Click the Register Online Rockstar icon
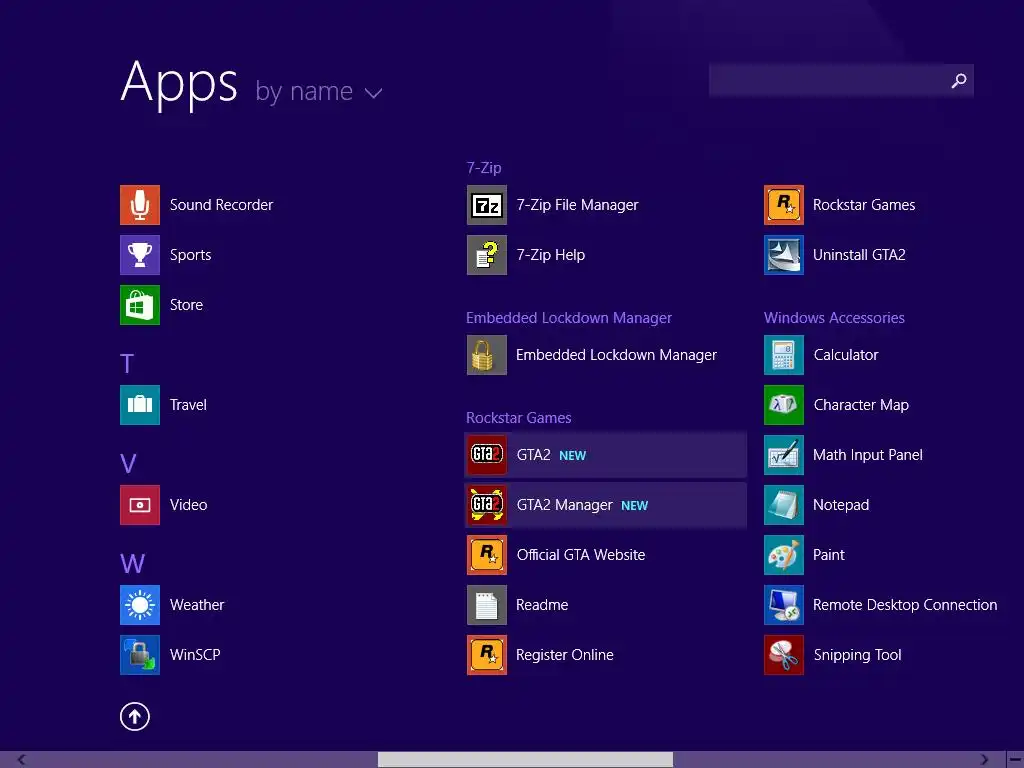The height and width of the screenshot is (768, 1024). coord(487,655)
